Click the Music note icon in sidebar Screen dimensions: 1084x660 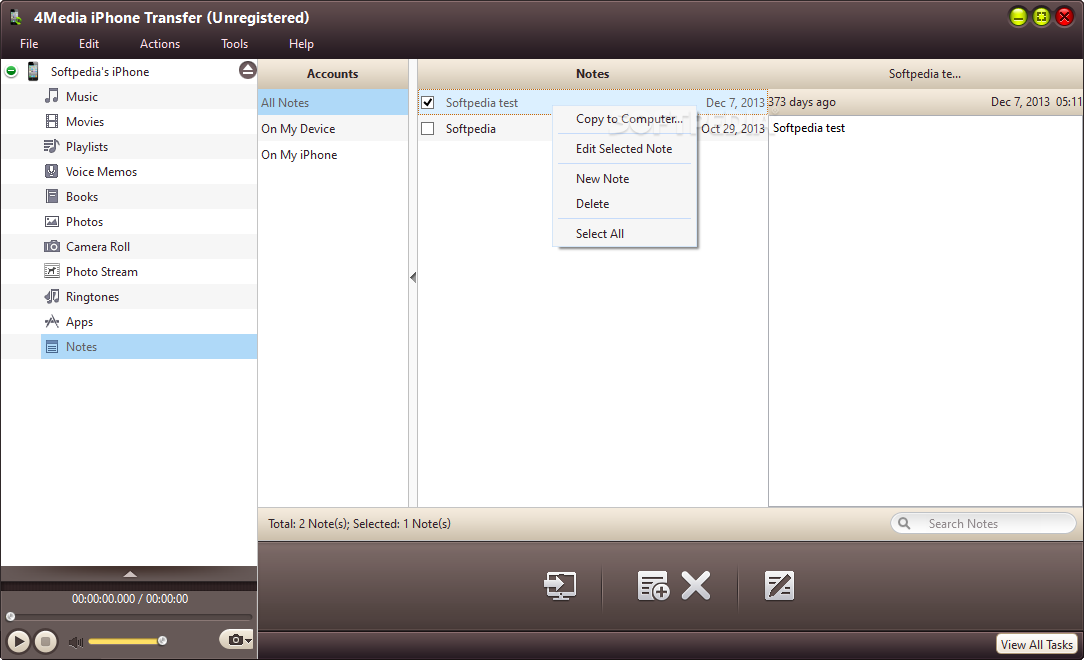click(52, 96)
